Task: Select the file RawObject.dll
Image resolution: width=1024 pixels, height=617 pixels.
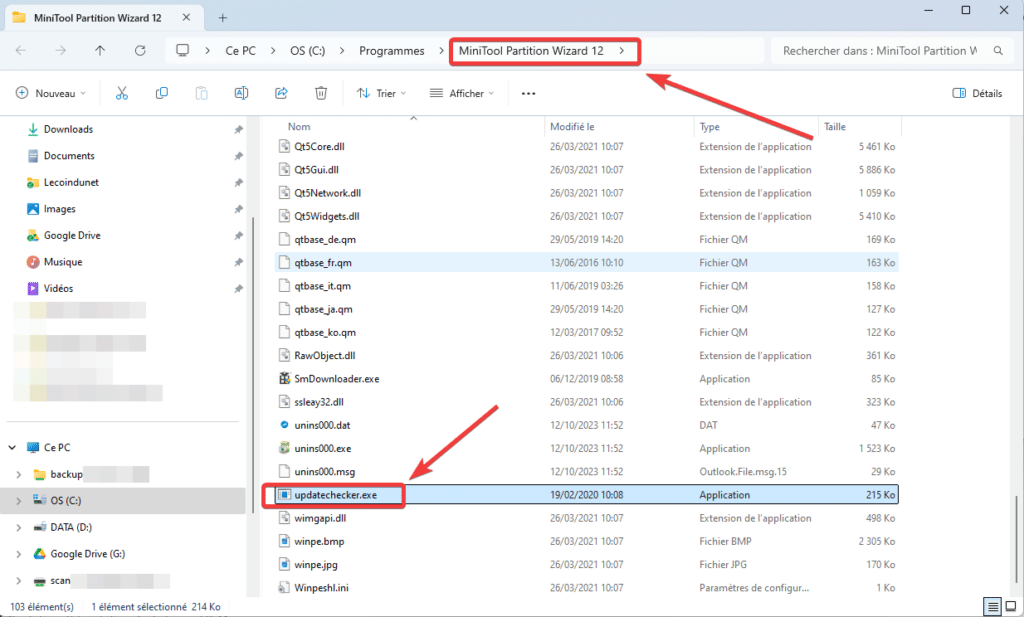Action: click(x=325, y=356)
